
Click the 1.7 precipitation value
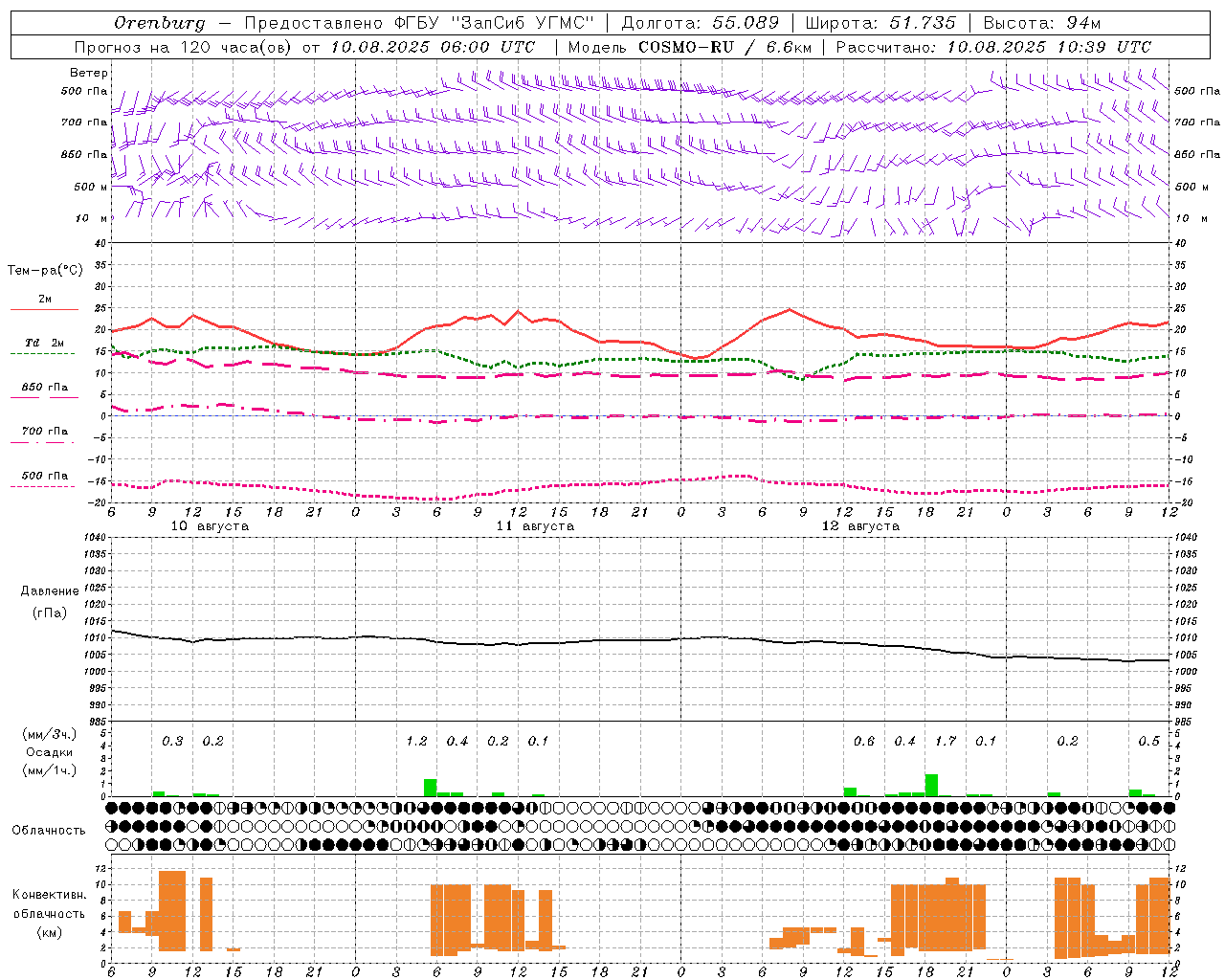coord(946,741)
